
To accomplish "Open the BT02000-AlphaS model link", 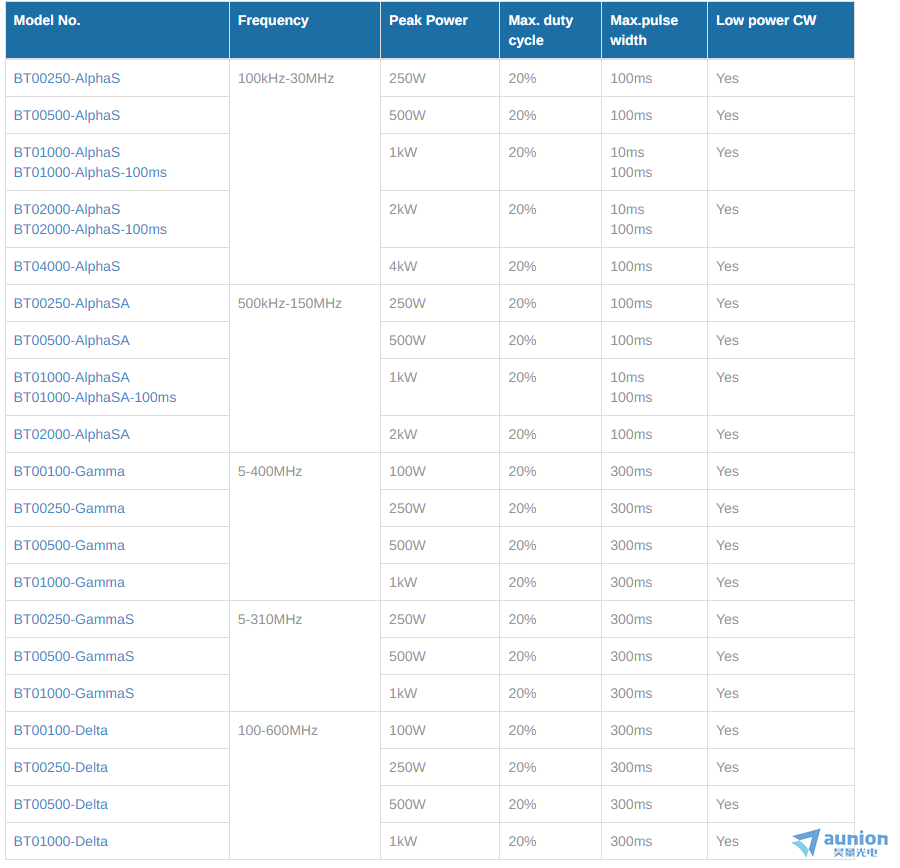I will [x=67, y=209].
